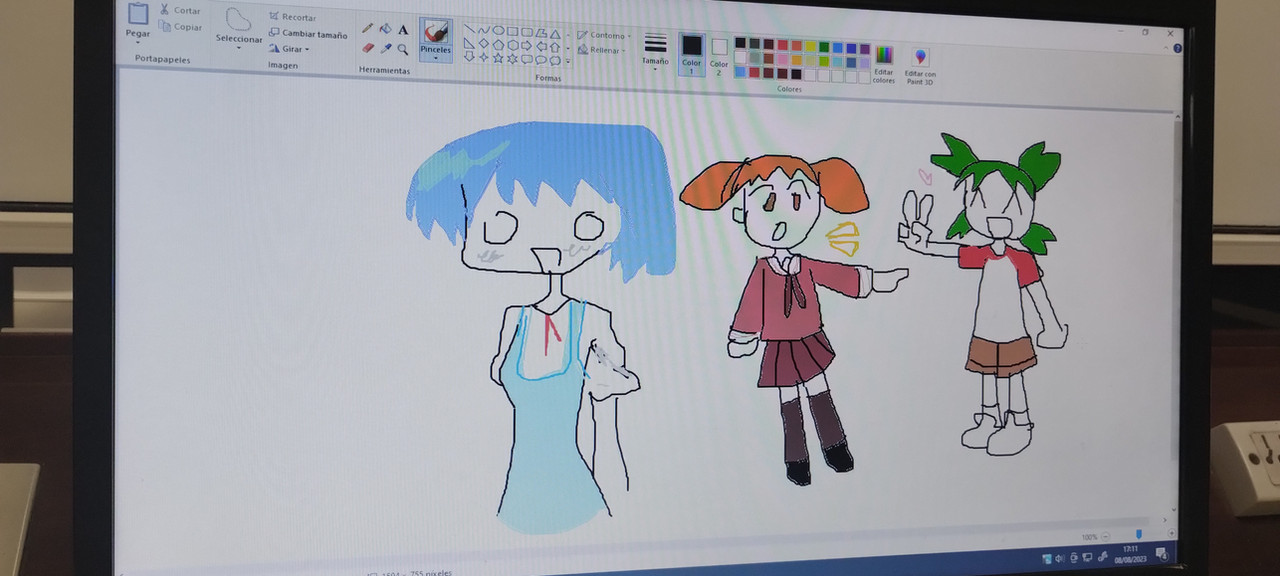Screen dimensions: 1280x576
Task: Pick the pink color swatch
Action: click(x=782, y=59)
